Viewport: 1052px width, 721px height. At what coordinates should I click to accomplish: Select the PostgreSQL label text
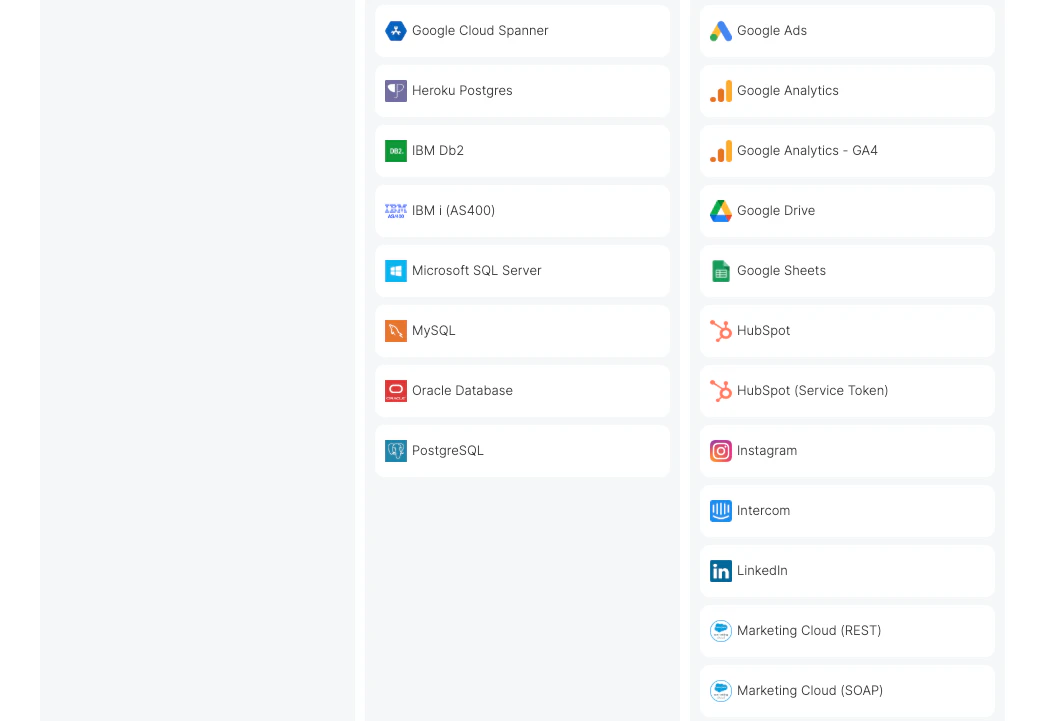point(448,451)
